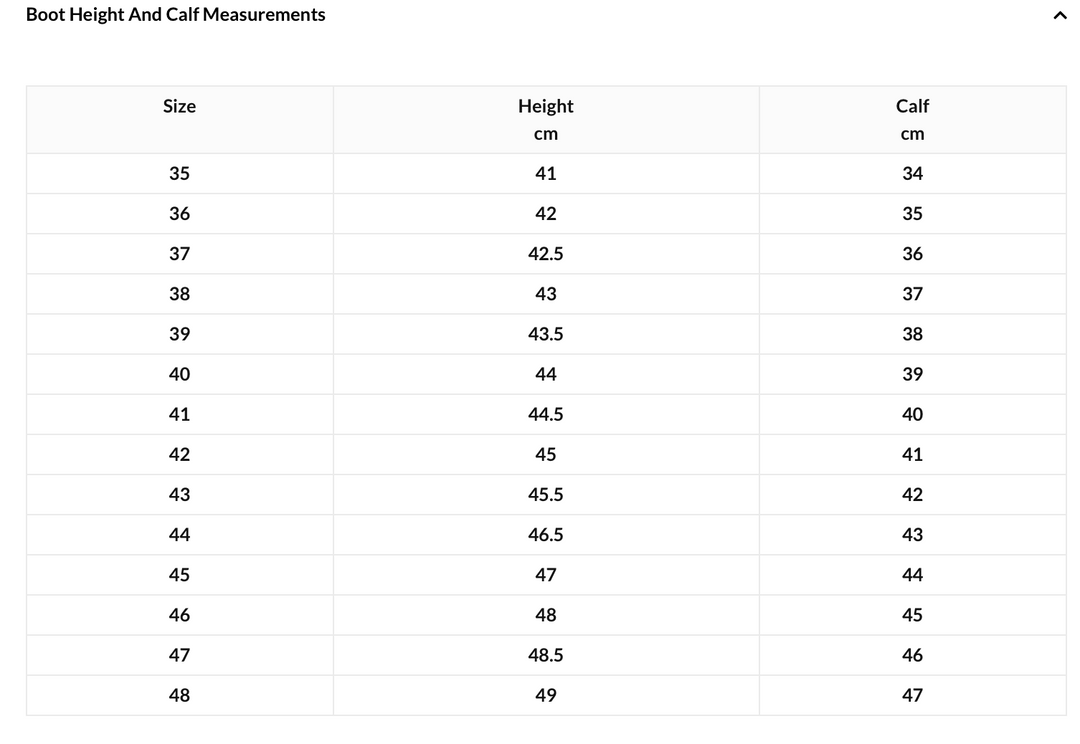
Task: Click size 35 in the Size column
Action: coord(179,174)
